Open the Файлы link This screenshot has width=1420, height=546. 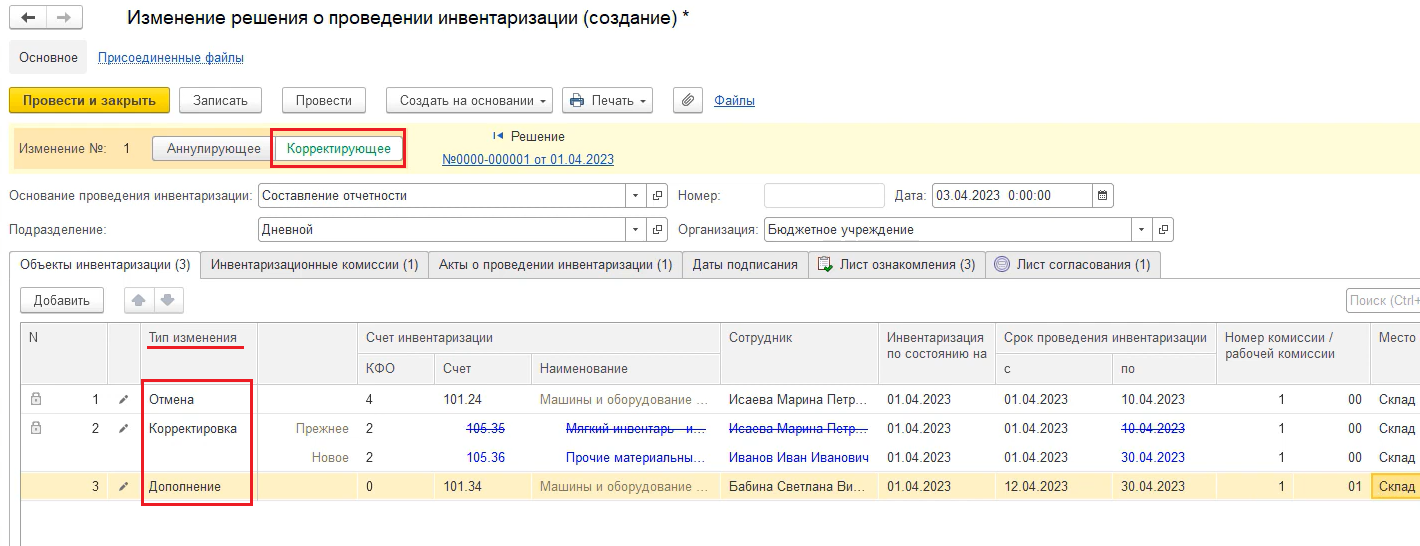coord(734,100)
